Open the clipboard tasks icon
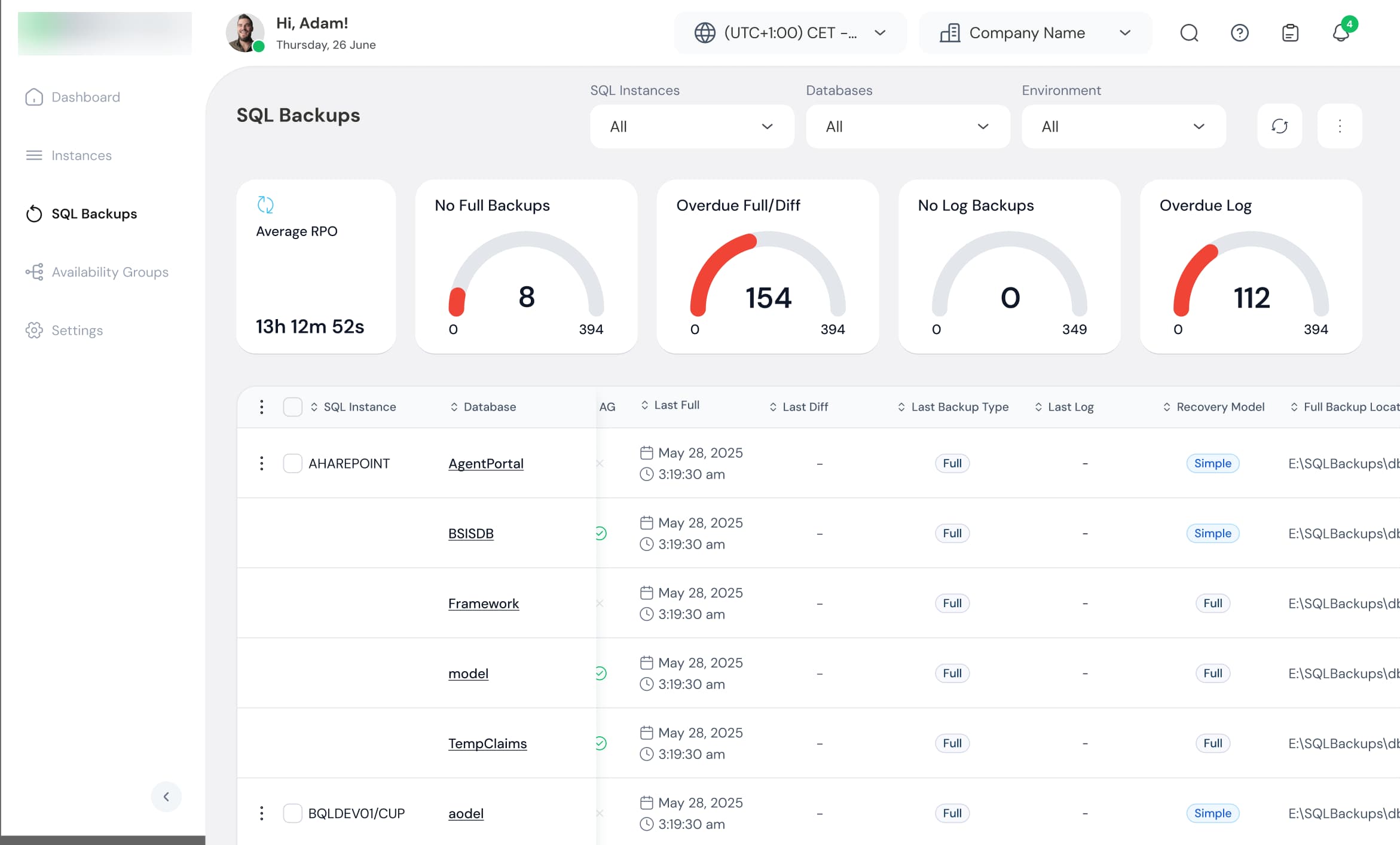 click(1290, 33)
